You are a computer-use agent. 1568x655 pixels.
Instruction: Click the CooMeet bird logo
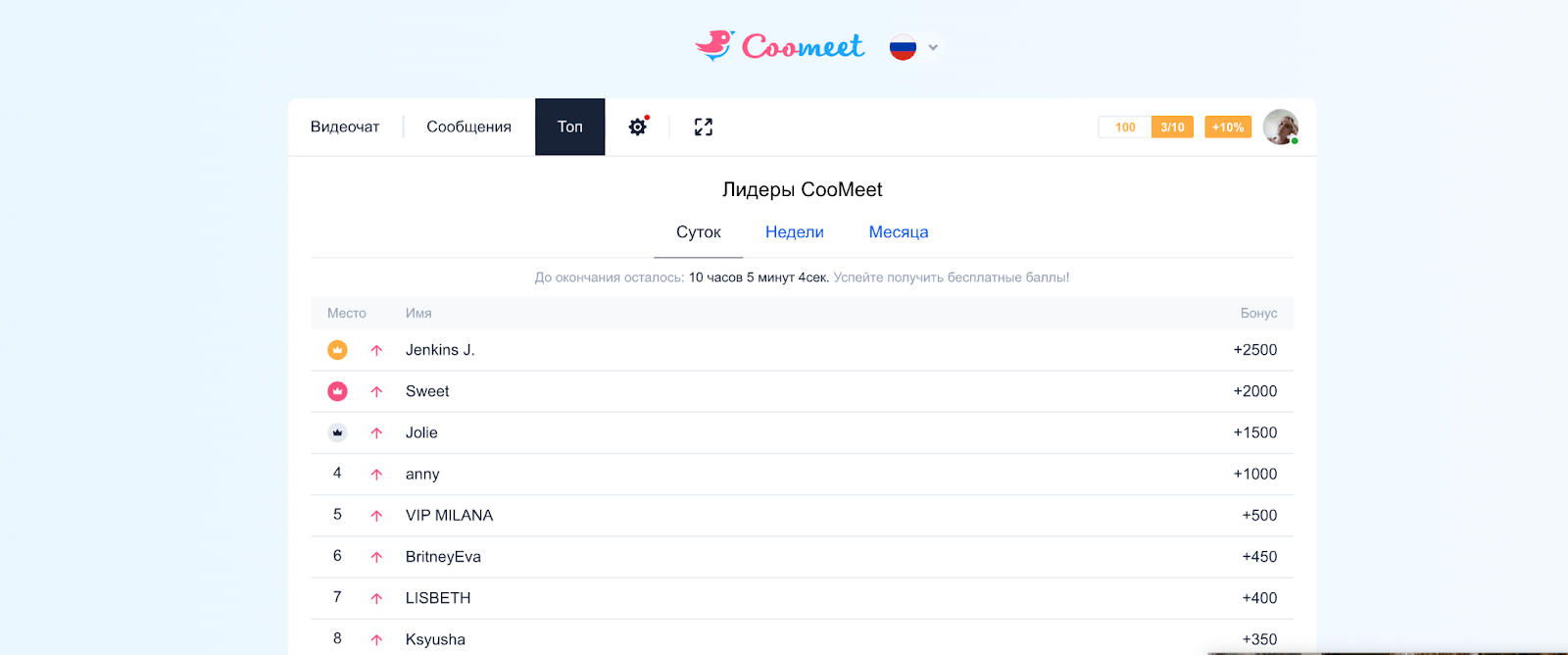(x=715, y=46)
